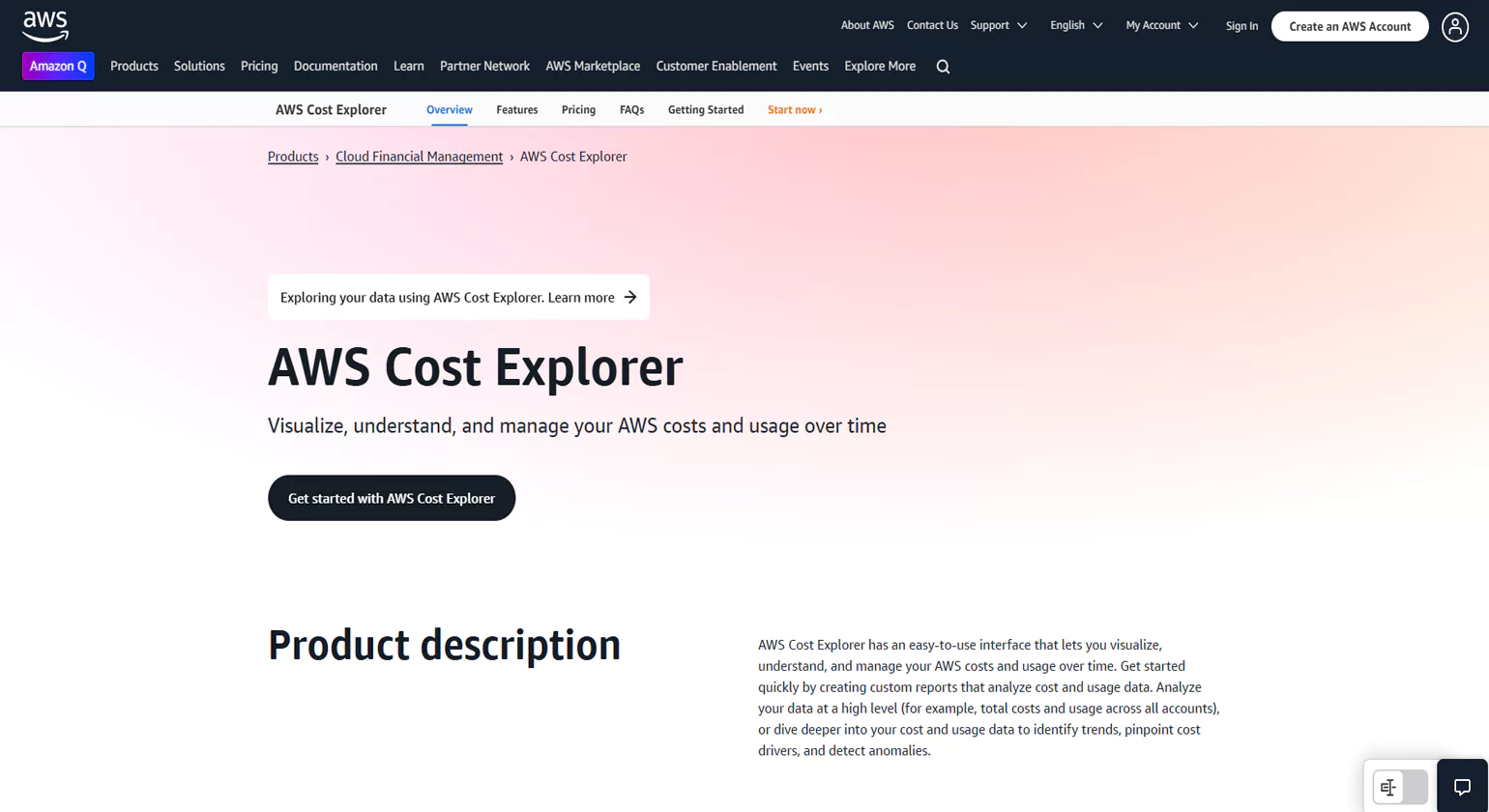Screen dimensions: 1489x812
Task: Follow the Cloud Financial Management breadcrumb
Action: (419, 156)
